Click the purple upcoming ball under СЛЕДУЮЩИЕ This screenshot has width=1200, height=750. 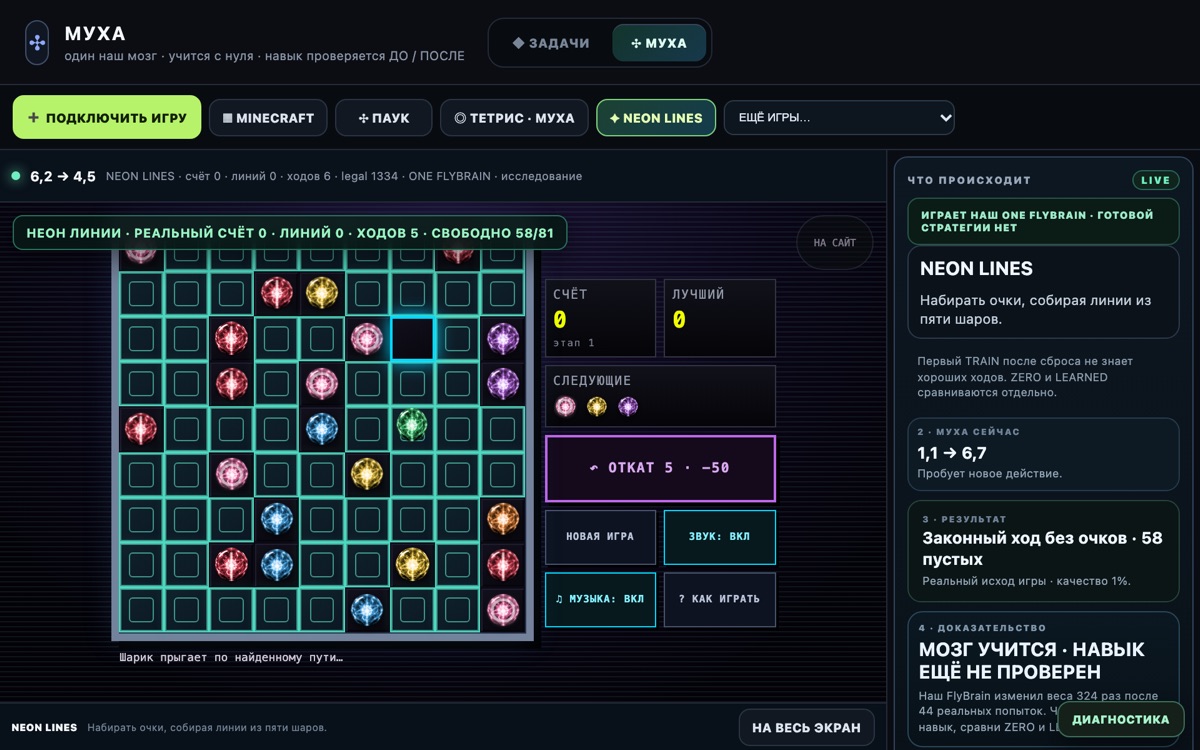click(628, 406)
